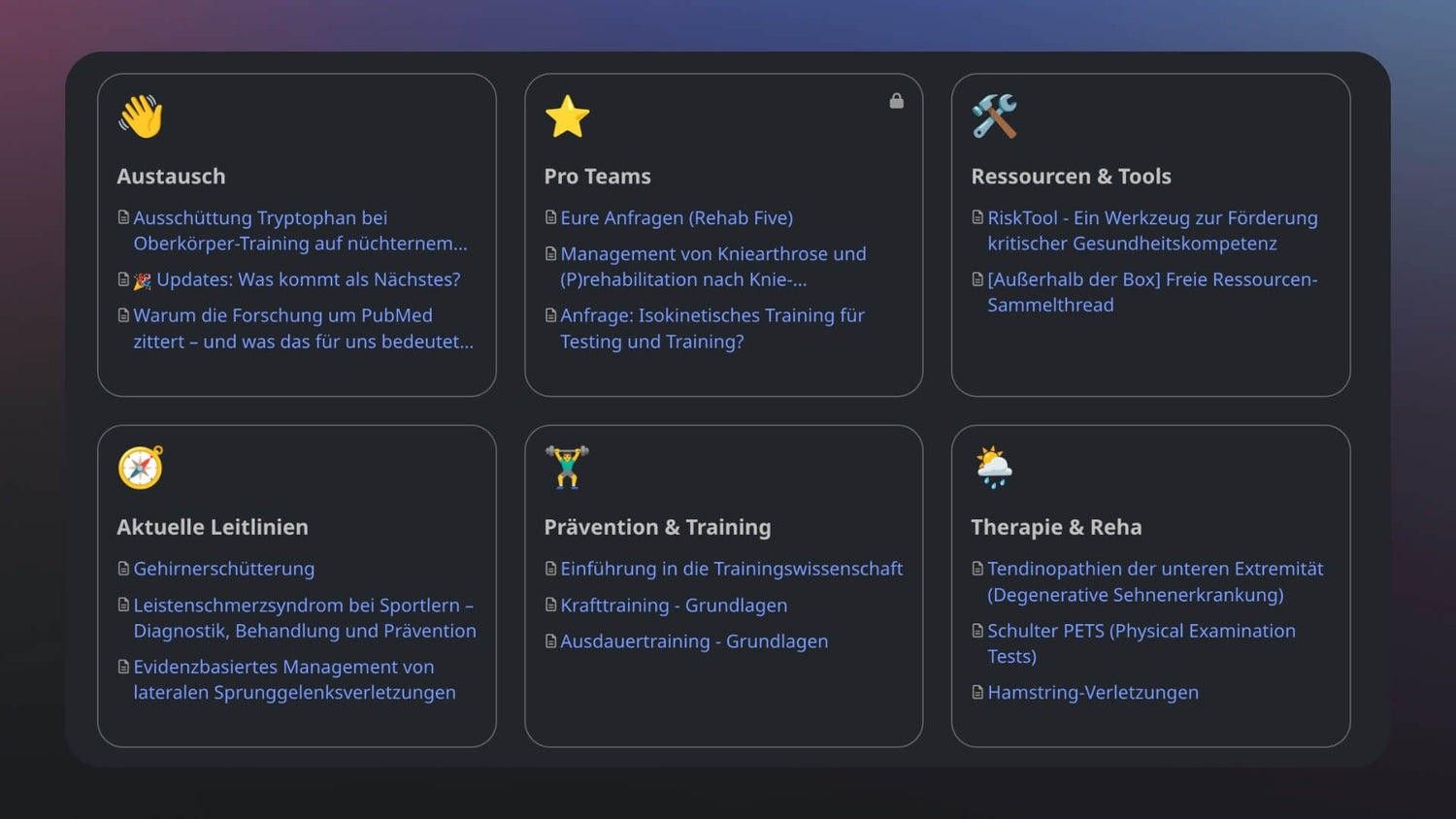The height and width of the screenshot is (819, 1456).
Task: Click document icon beside Gehirnerschütterung
Action: click(123, 569)
